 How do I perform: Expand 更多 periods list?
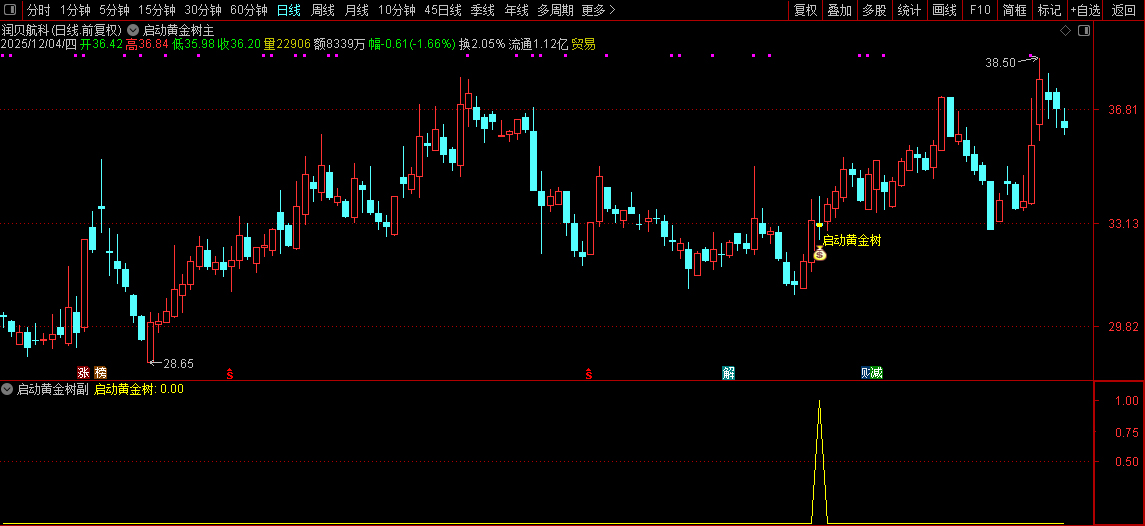598,10
